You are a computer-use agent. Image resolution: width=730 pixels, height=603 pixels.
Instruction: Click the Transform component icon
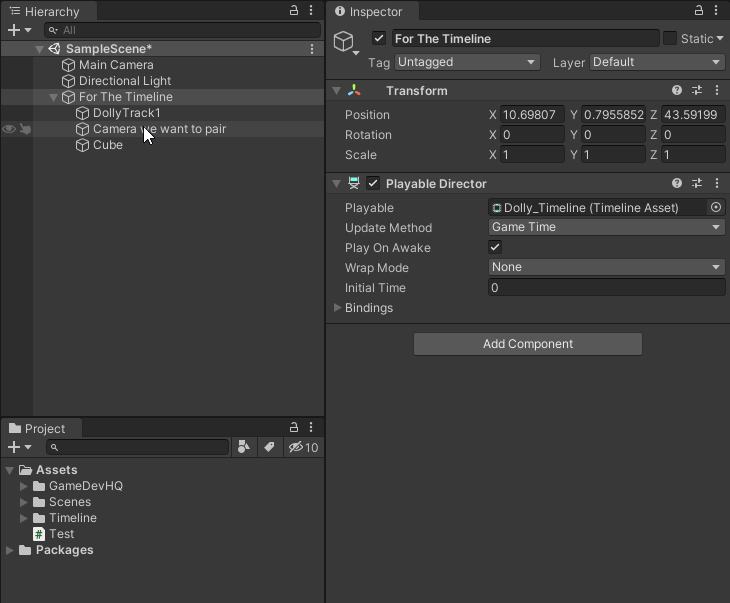354,90
